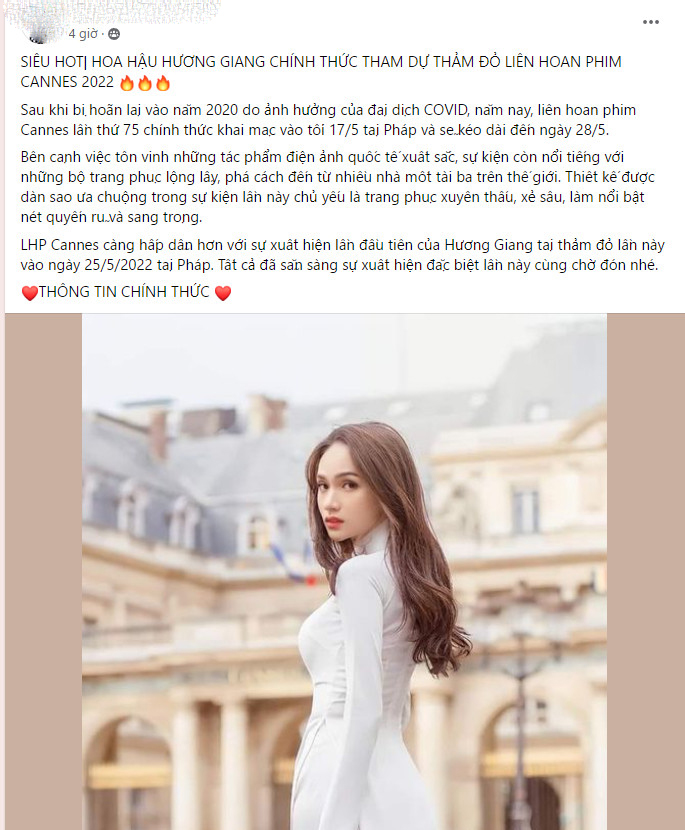Open the attached photo of the woman
The image size is (685, 830).
[x=344, y=572]
